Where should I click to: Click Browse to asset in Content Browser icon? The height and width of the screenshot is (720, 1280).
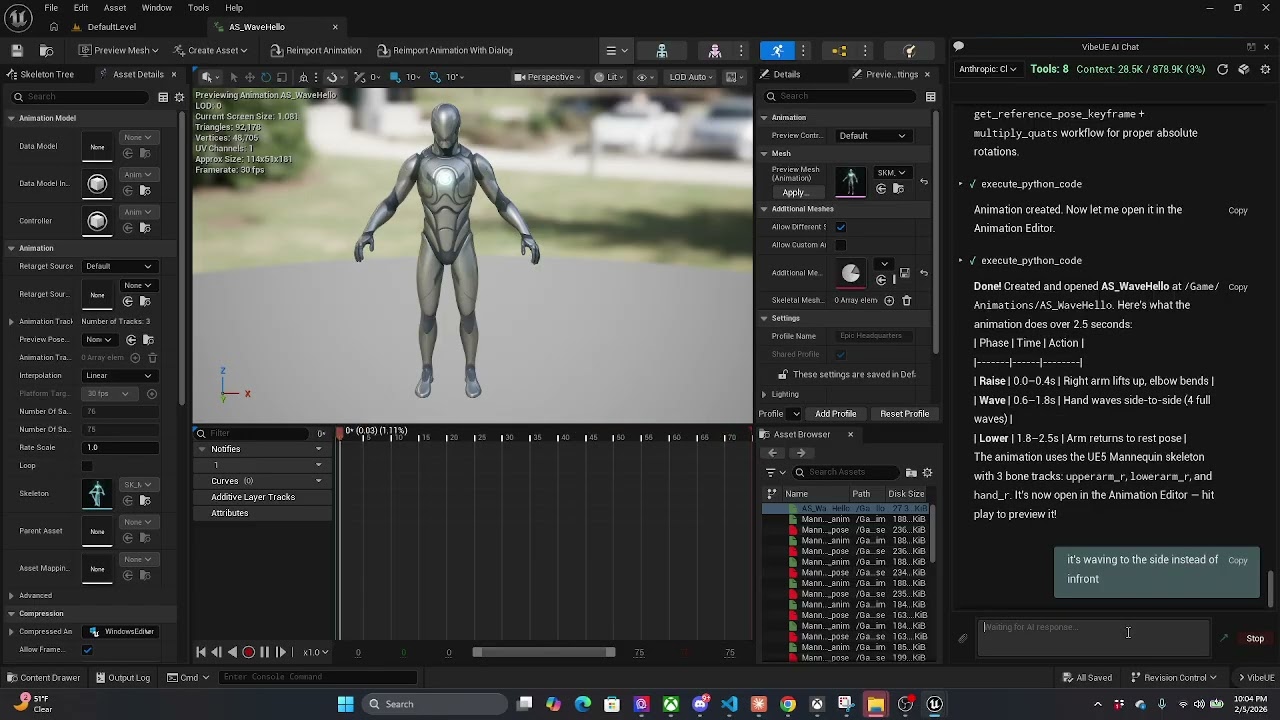pos(46,50)
